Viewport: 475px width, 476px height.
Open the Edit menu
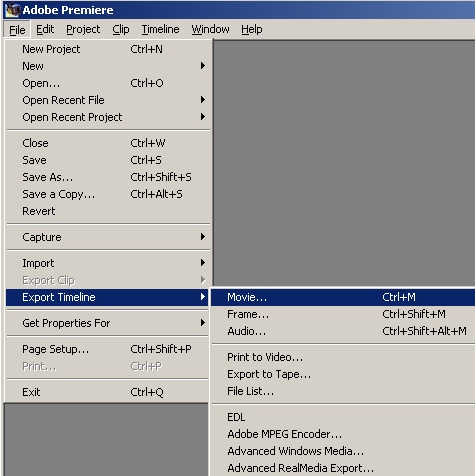point(45,29)
